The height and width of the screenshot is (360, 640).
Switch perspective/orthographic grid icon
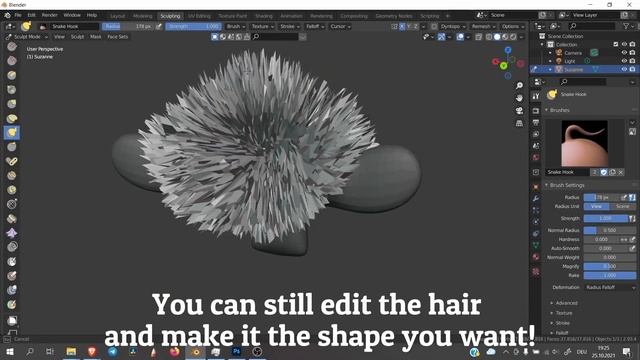point(519,123)
